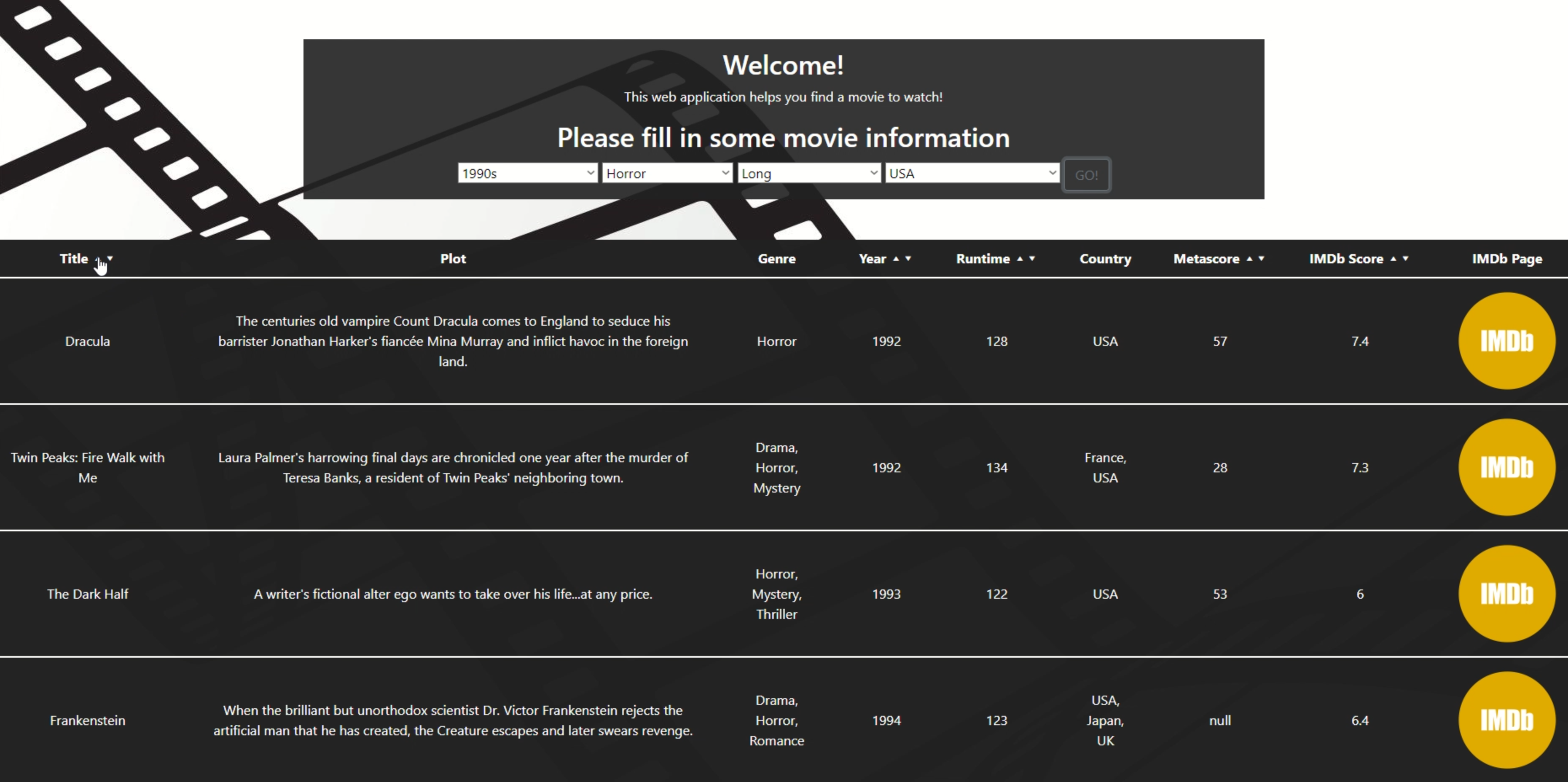Select the Plot column header
The width and height of the screenshot is (1568, 782).
pyautogui.click(x=453, y=258)
